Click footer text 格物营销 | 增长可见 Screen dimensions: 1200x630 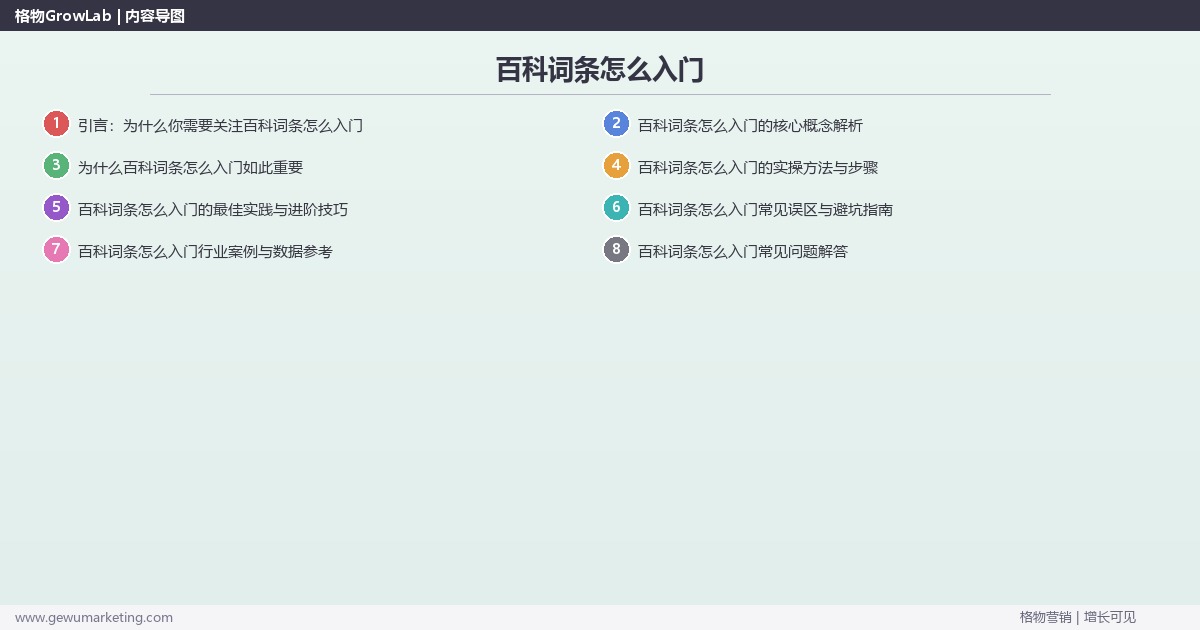[1078, 617]
